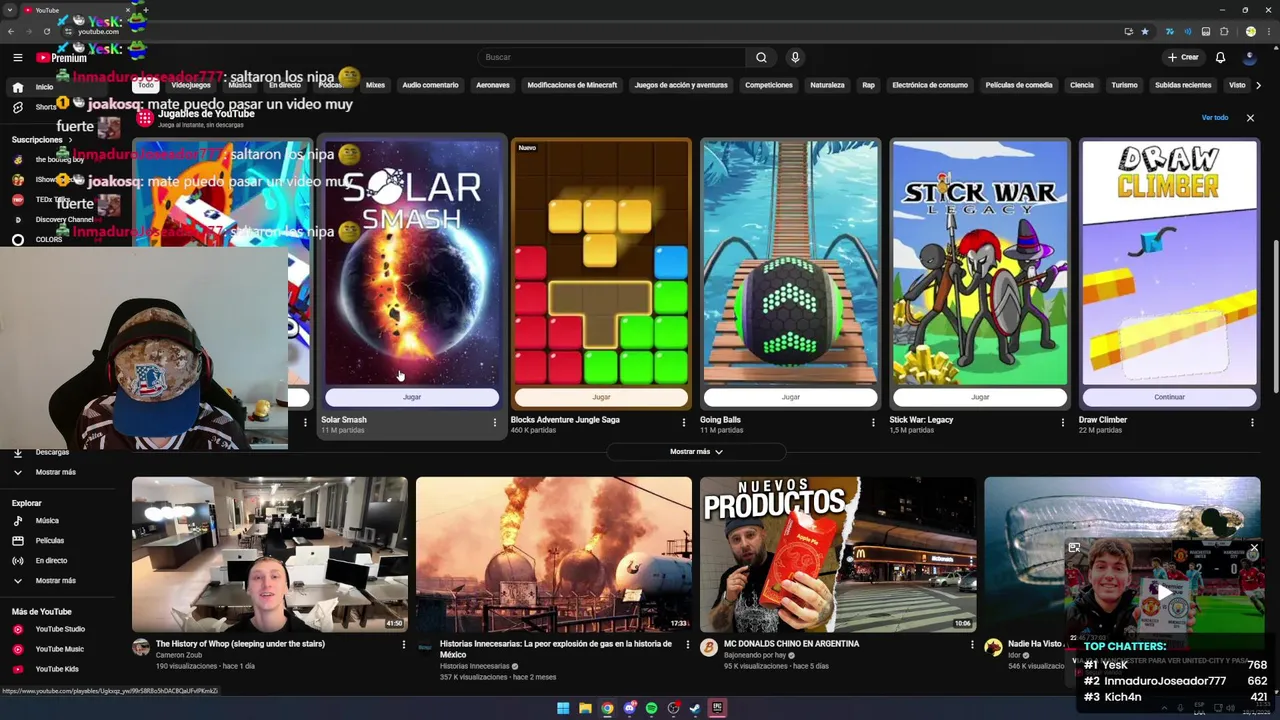Viewport: 1280px width, 720px height.
Task: Select the Aeronaves chip
Action: (493, 85)
